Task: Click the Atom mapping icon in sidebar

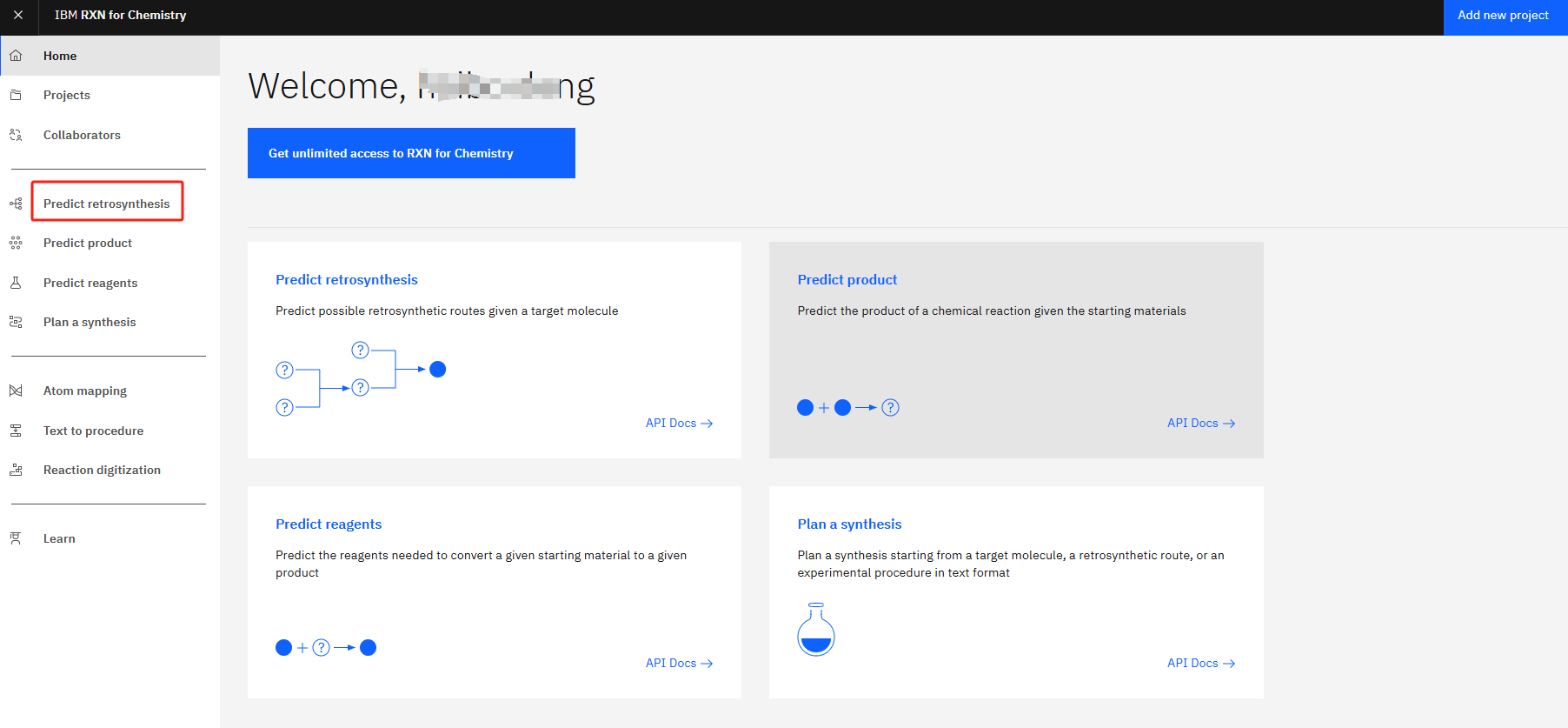Action: [16, 391]
